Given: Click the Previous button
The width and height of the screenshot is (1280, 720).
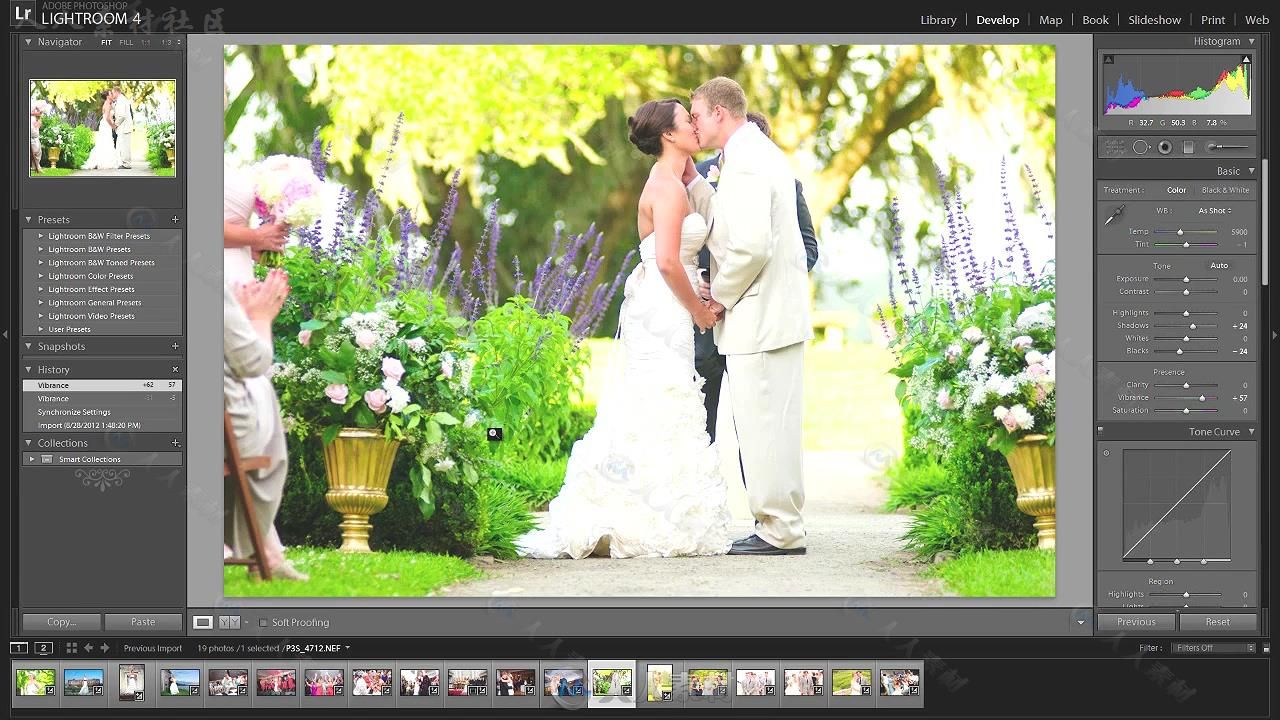Looking at the screenshot, I should 1136,622.
